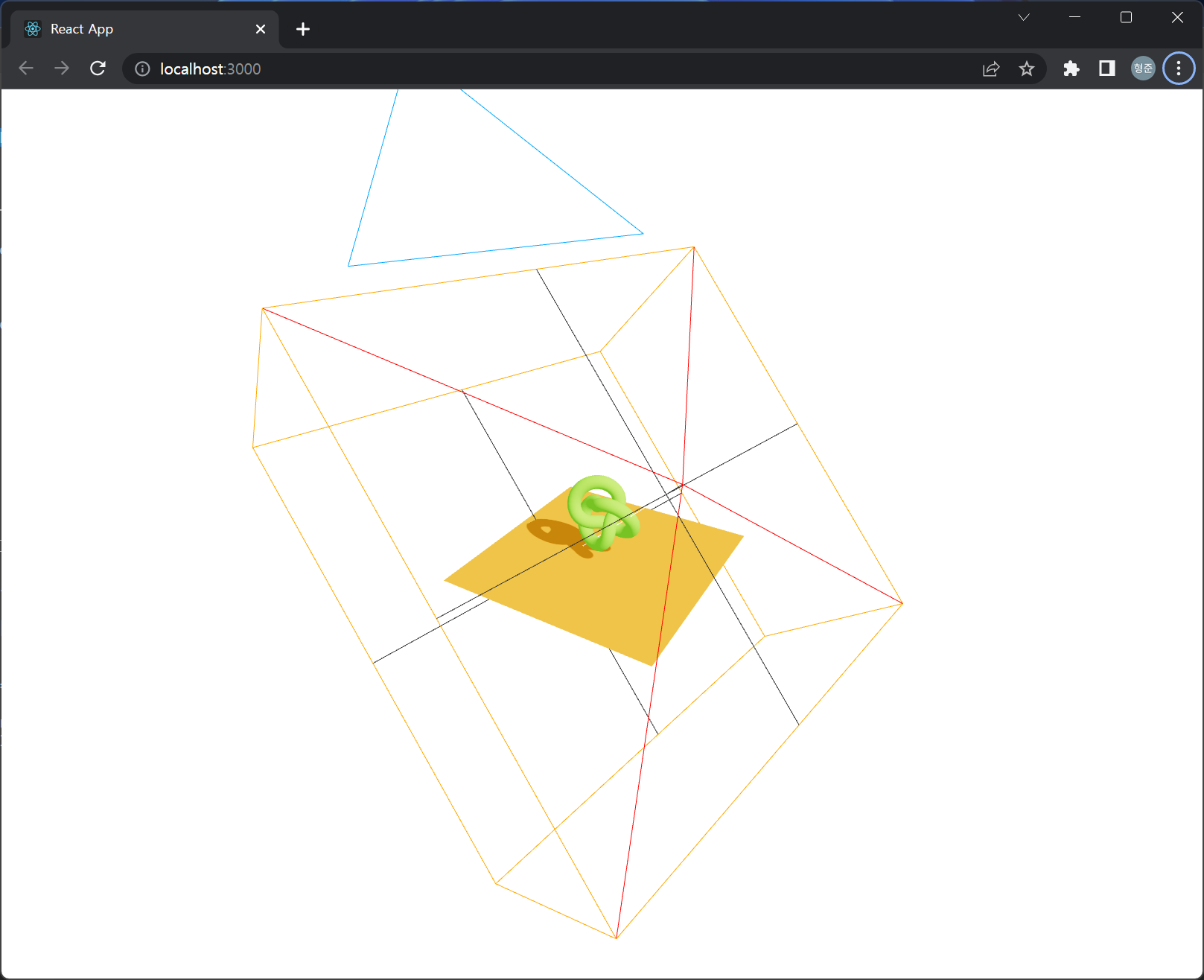Reload the localhost page
This screenshot has height=980, width=1204.
(x=98, y=69)
